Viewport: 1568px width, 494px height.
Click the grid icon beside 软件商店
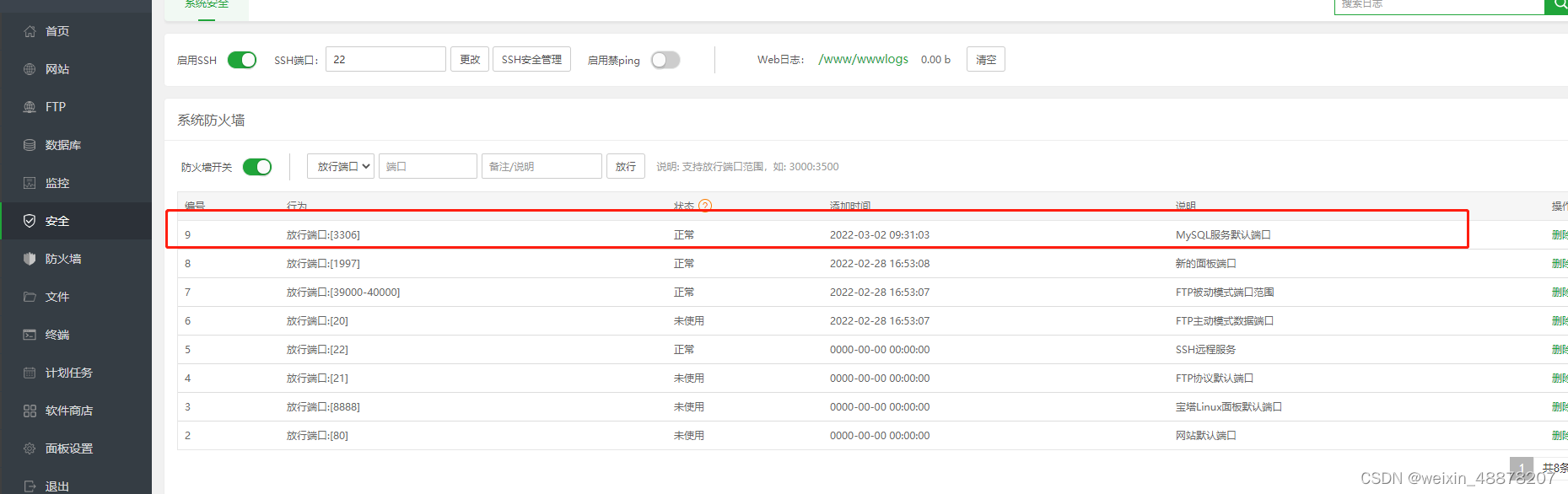(x=30, y=411)
